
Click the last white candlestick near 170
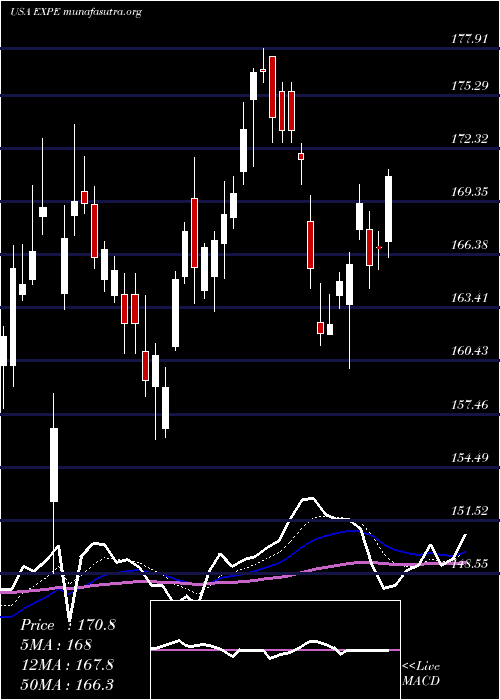tap(388, 209)
